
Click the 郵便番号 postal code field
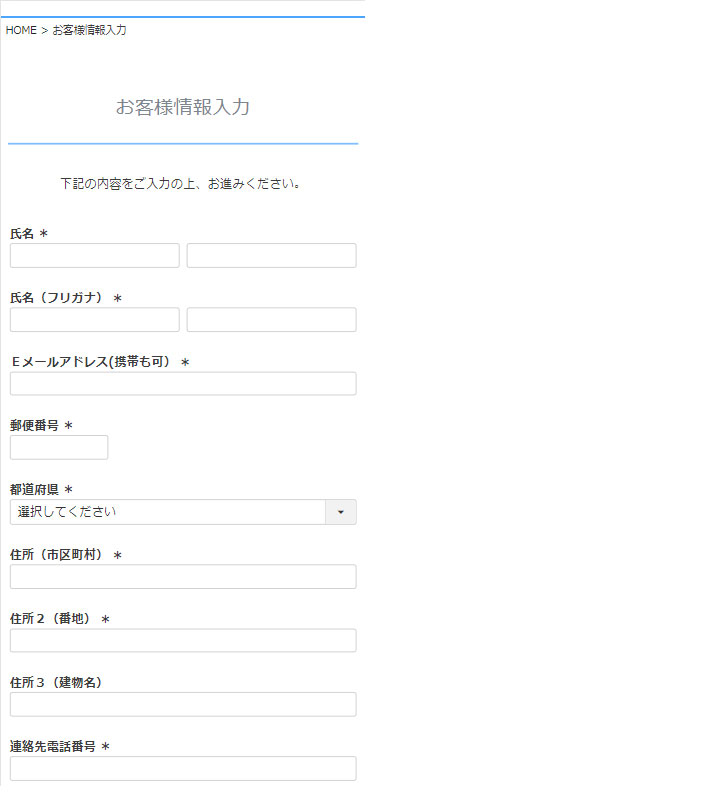(x=59, y=448)
